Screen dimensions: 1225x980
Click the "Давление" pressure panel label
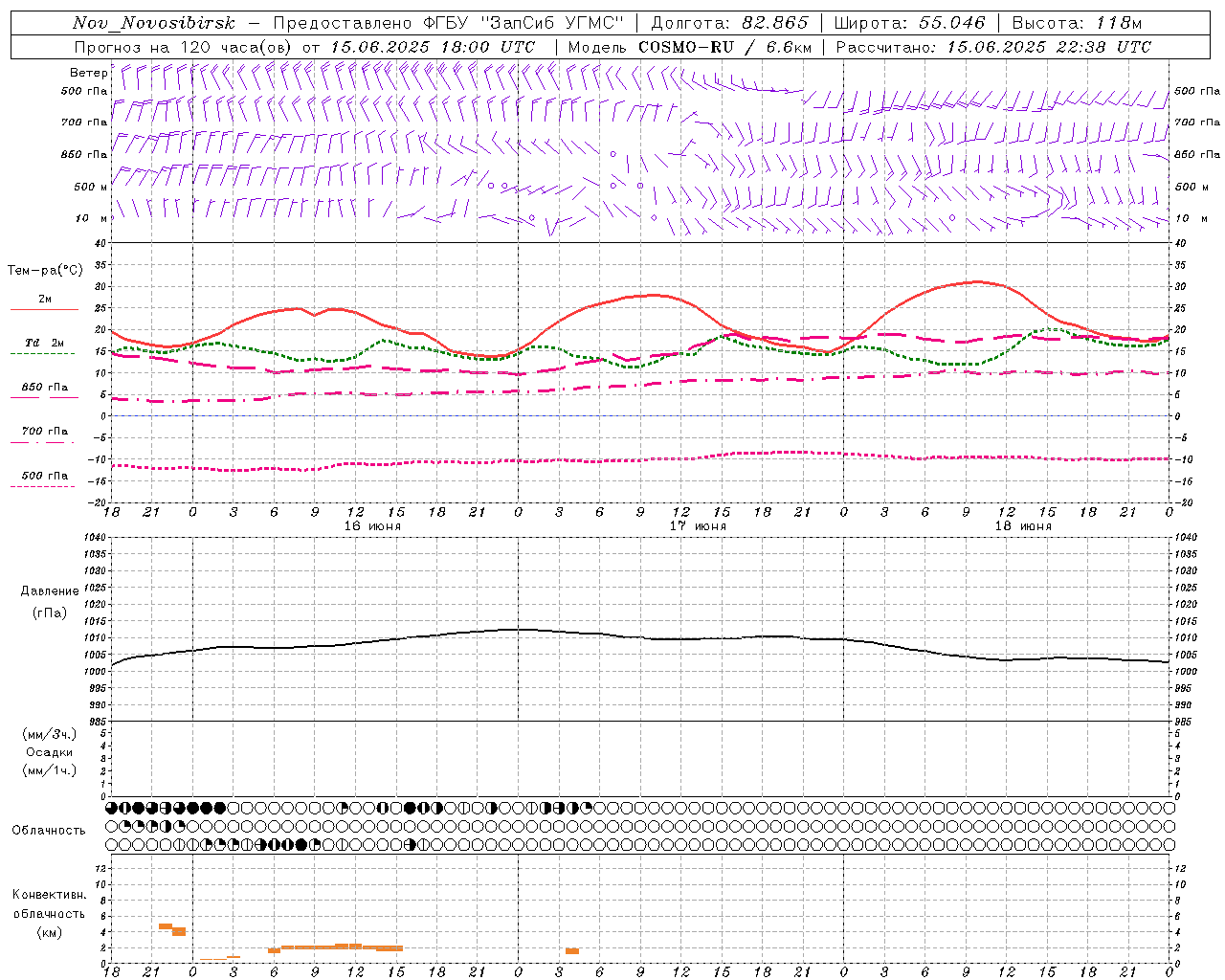[50, 591]
